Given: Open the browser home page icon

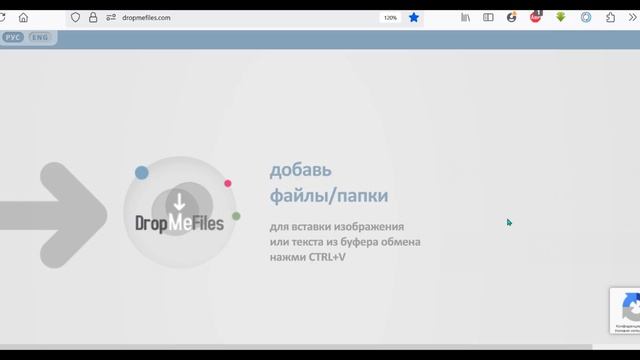Looking at the screenshot, I should tap(23, 18).
